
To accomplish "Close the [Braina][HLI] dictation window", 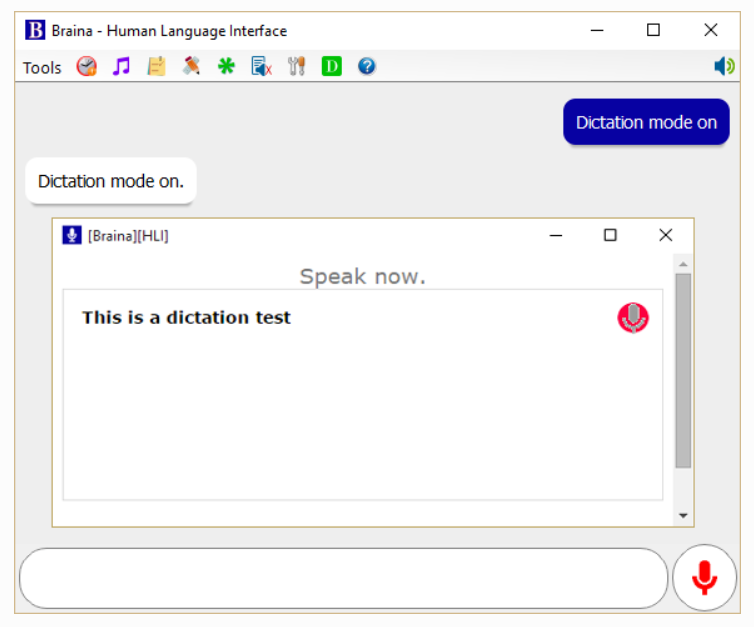I will tap(666, 235).
